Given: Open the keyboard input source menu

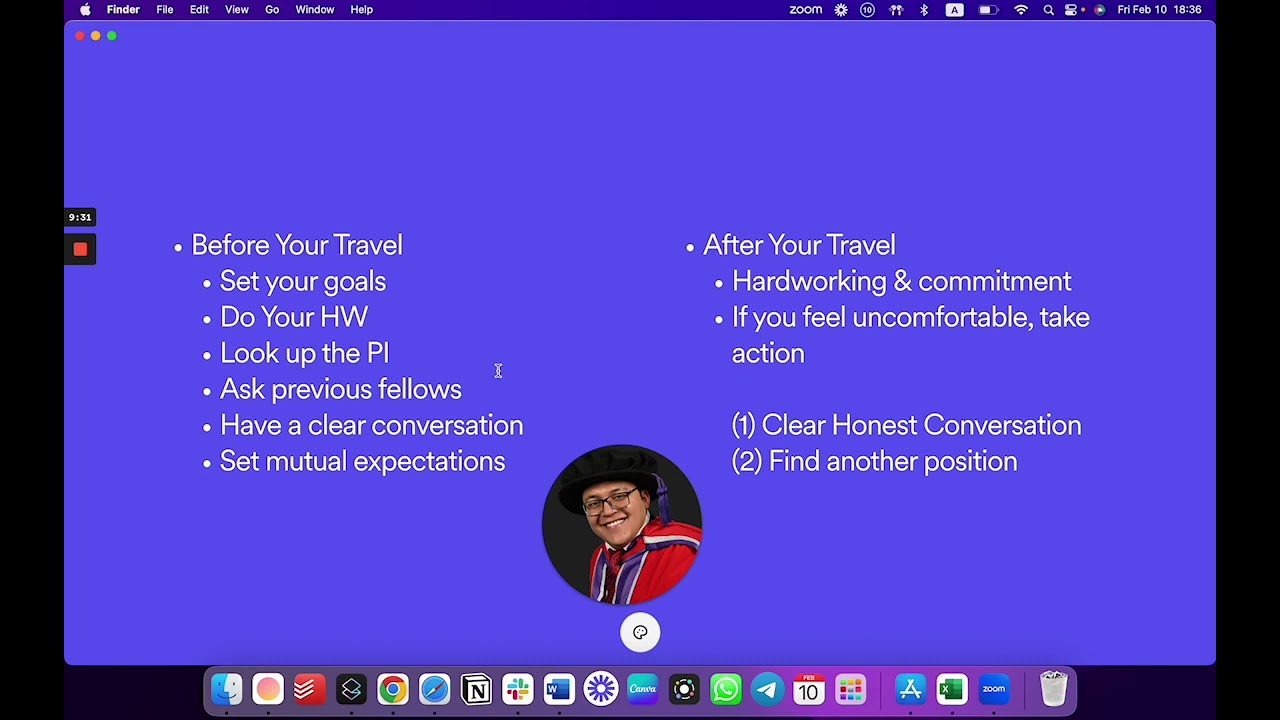Looking at the screenshot, I should coord(955,10).
